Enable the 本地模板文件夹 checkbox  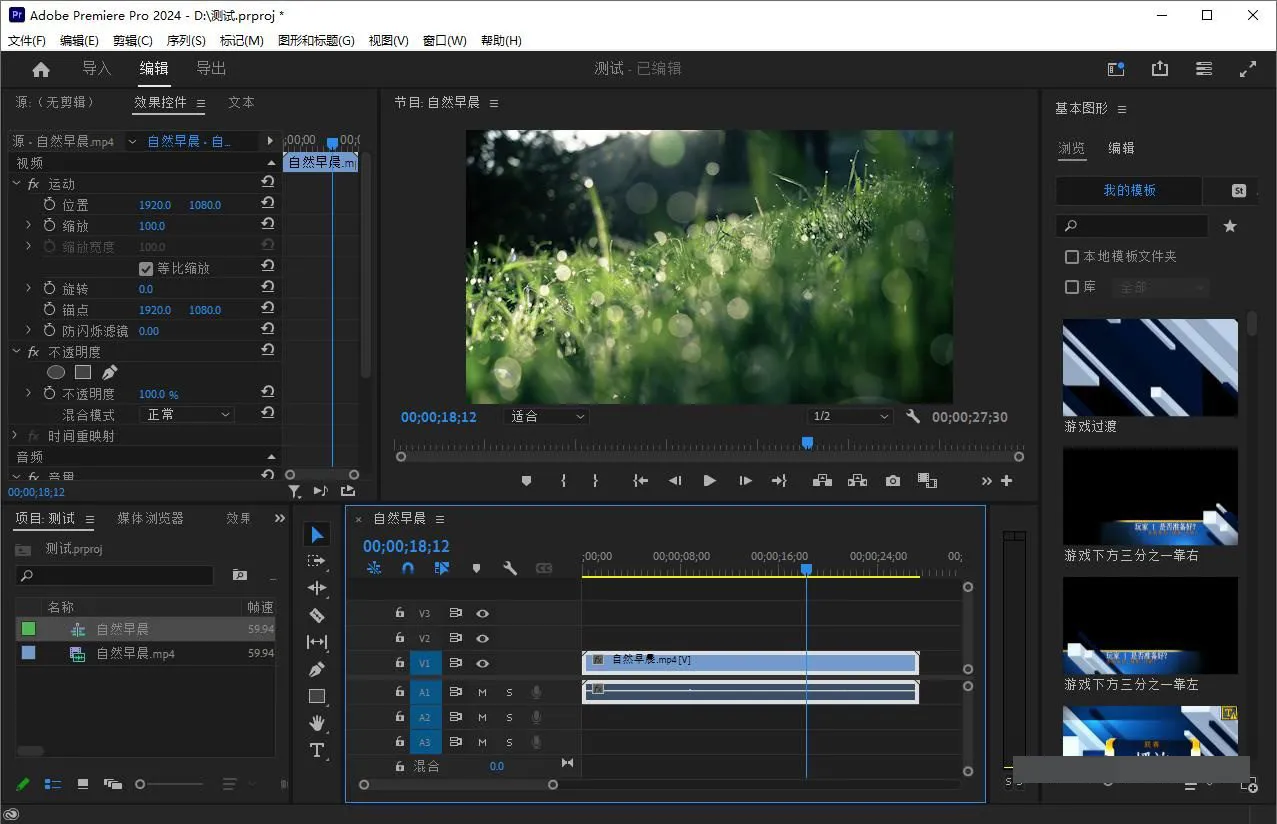pos(1072,257)
